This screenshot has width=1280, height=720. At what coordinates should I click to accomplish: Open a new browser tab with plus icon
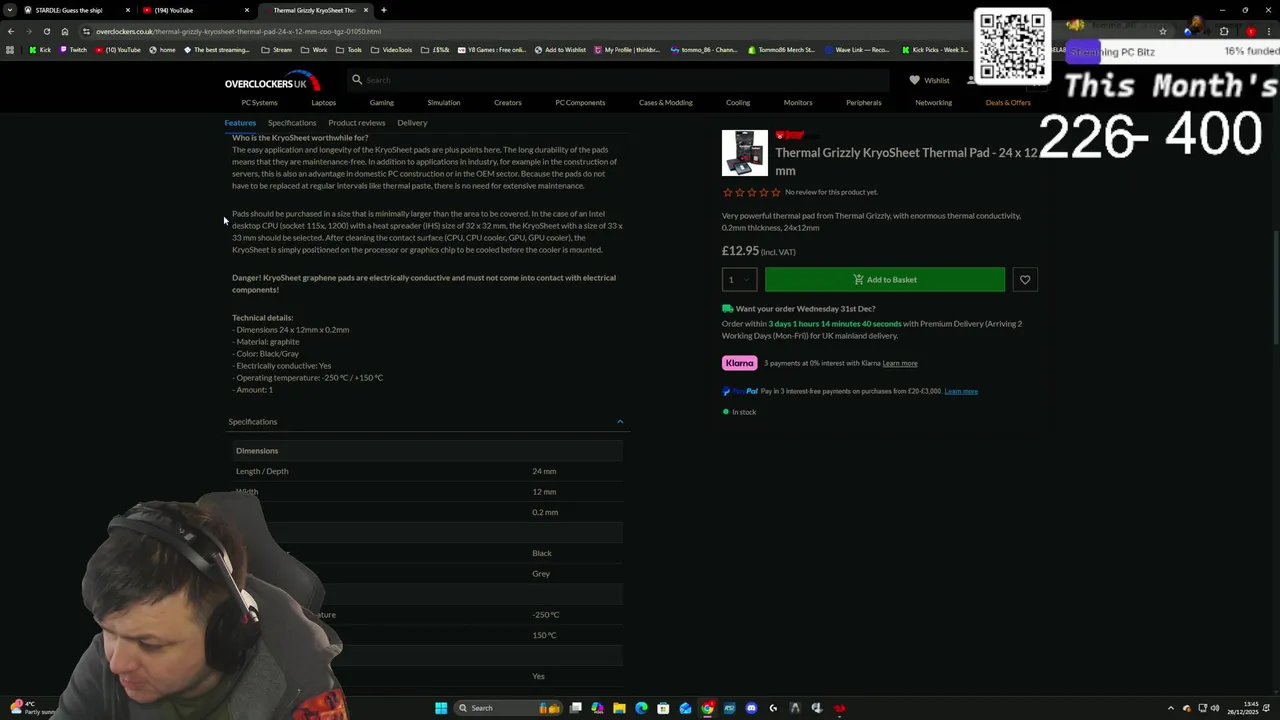pyautogui.click(x=383, y=10)
